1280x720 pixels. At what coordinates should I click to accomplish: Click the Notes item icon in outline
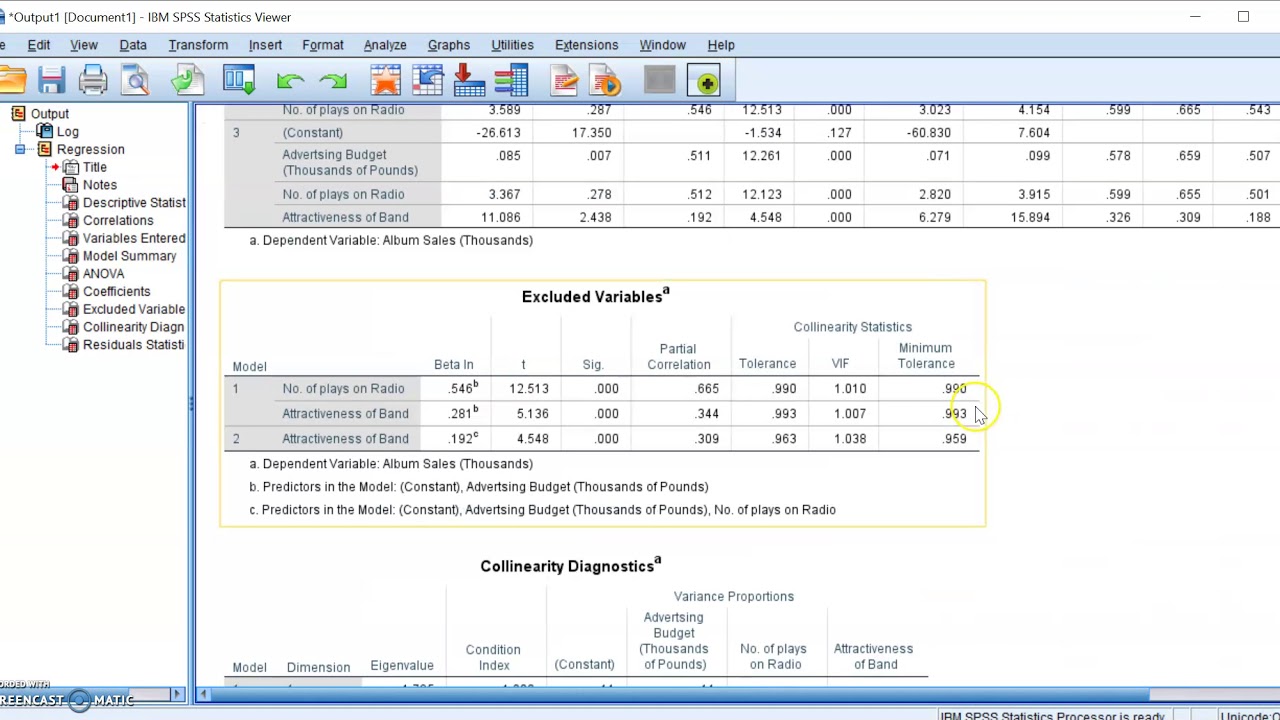click(x=70, y=185)
